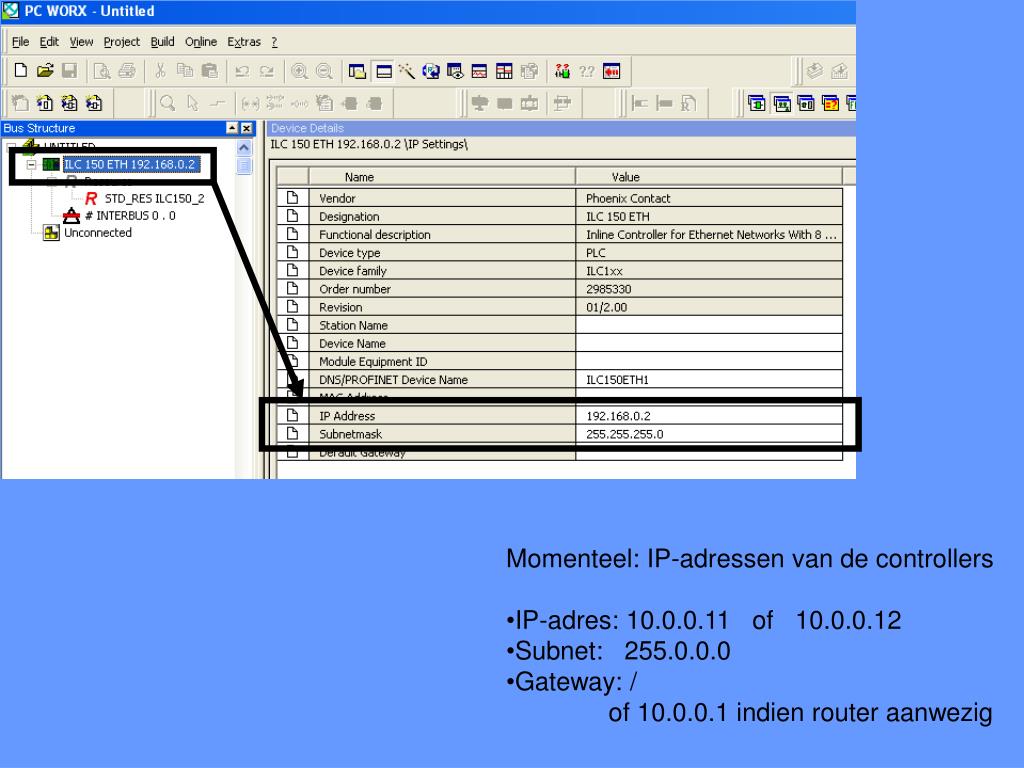Click the Name column header
This screenshot has width=1024, height=768.
[441, 176]
